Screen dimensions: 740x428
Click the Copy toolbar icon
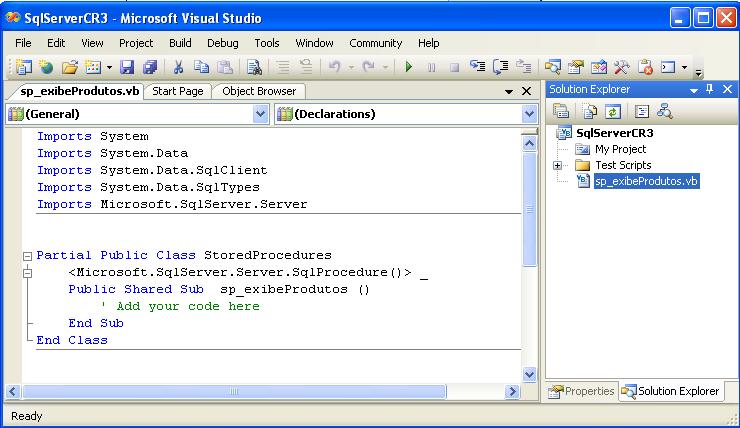(202, 67)
